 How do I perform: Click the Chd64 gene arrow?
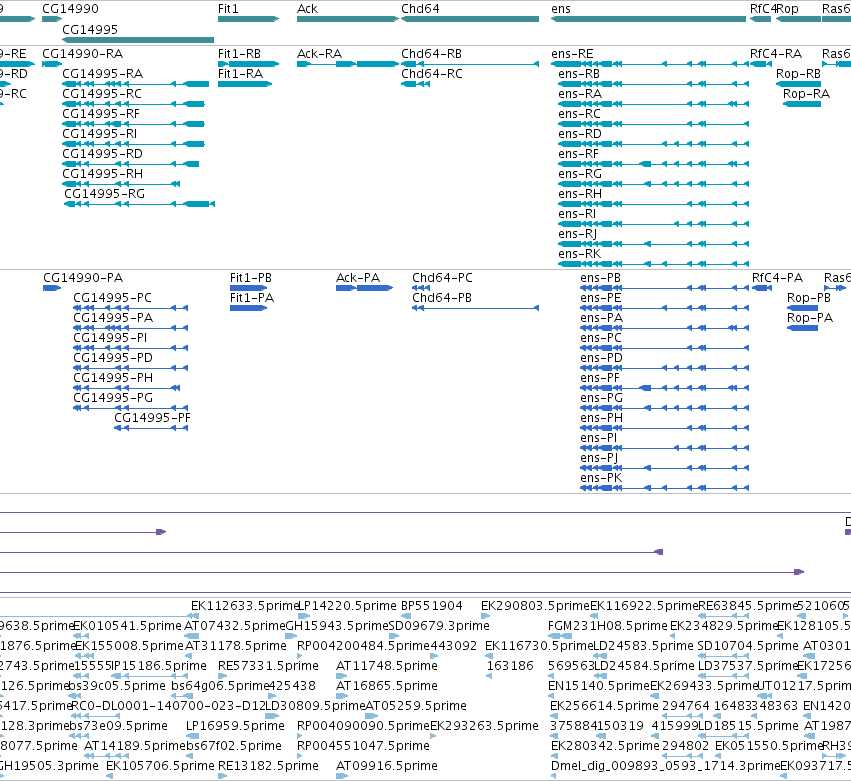point(470,19)
